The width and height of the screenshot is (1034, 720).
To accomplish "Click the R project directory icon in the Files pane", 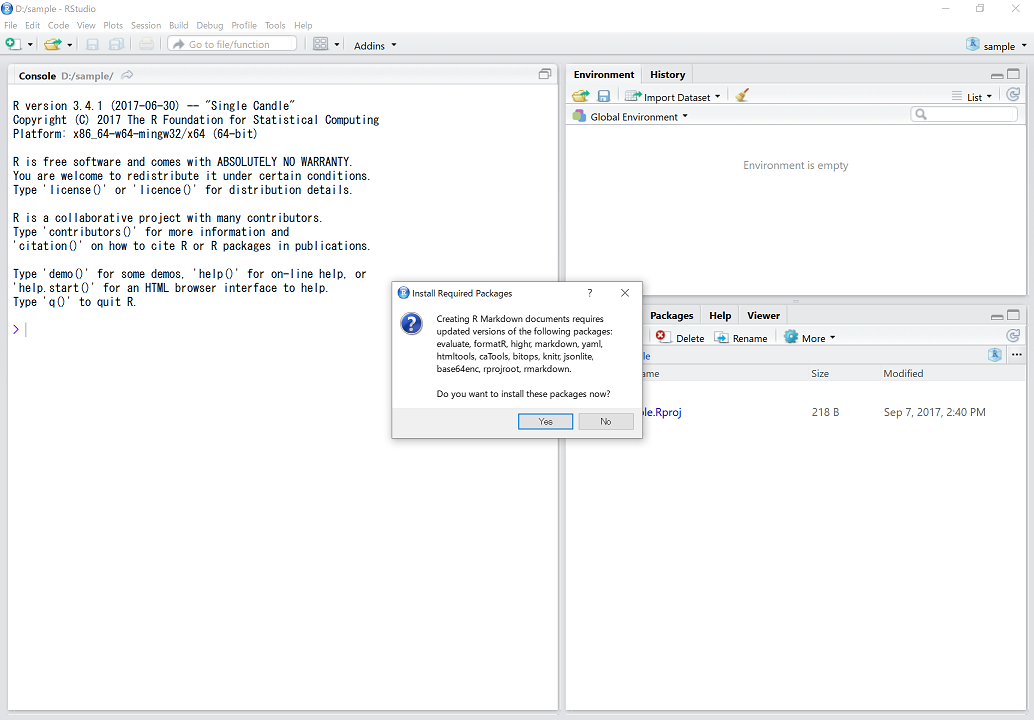I will click(995, 355).
